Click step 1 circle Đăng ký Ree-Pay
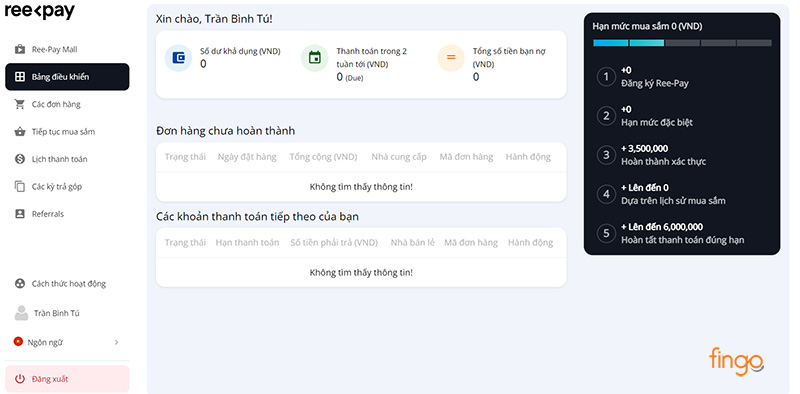This screenshot has height=394, width=800. pyautogui.click(x=606, y=77)
